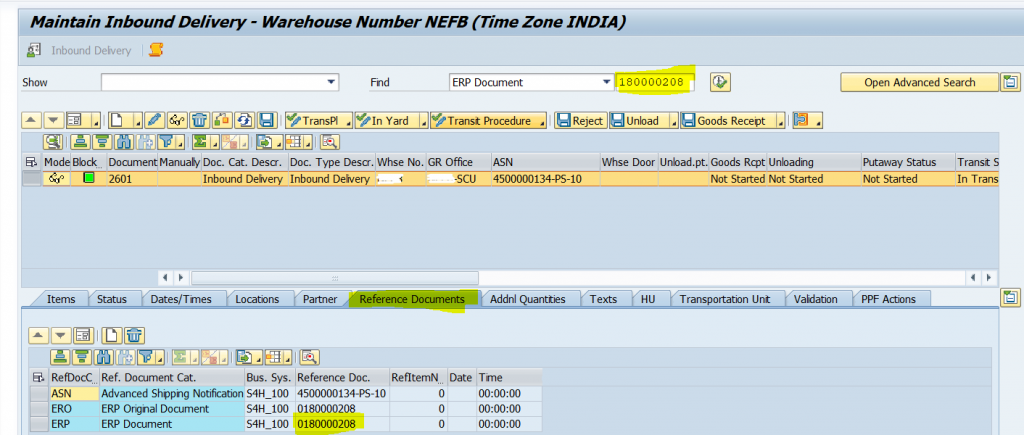
Task: Click Sort Ascending in the upper grid toolbar
Action: tap(79, 141)
